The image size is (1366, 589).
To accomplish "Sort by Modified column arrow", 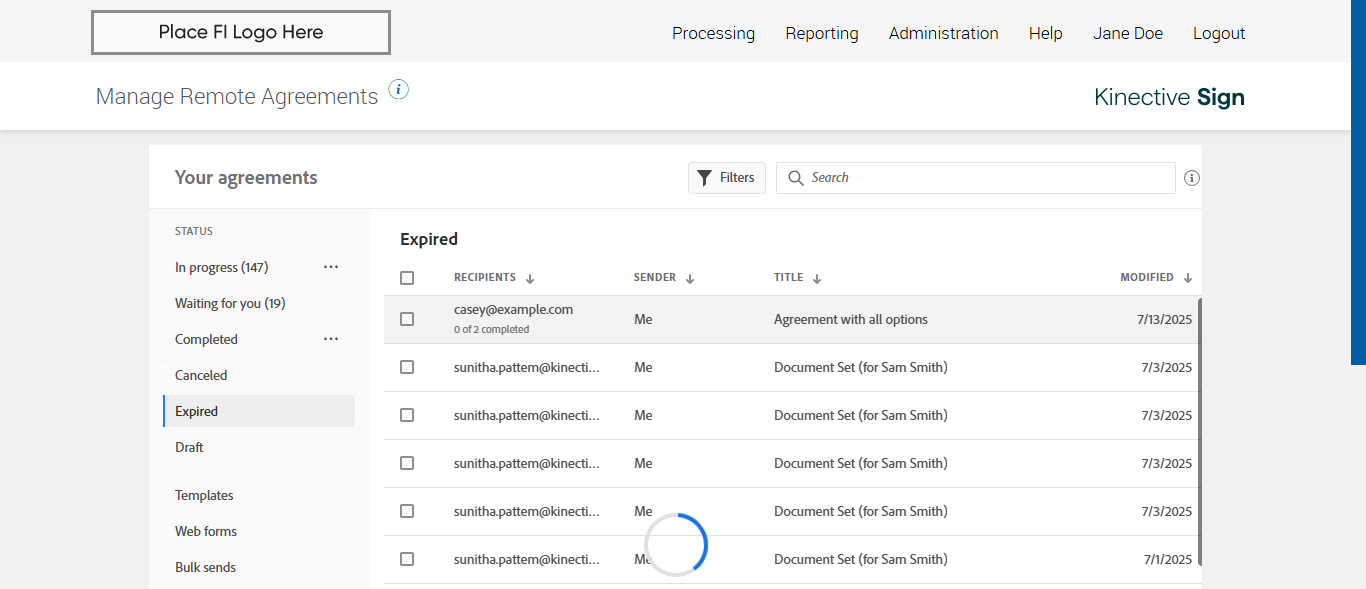I will point(1188,279).
